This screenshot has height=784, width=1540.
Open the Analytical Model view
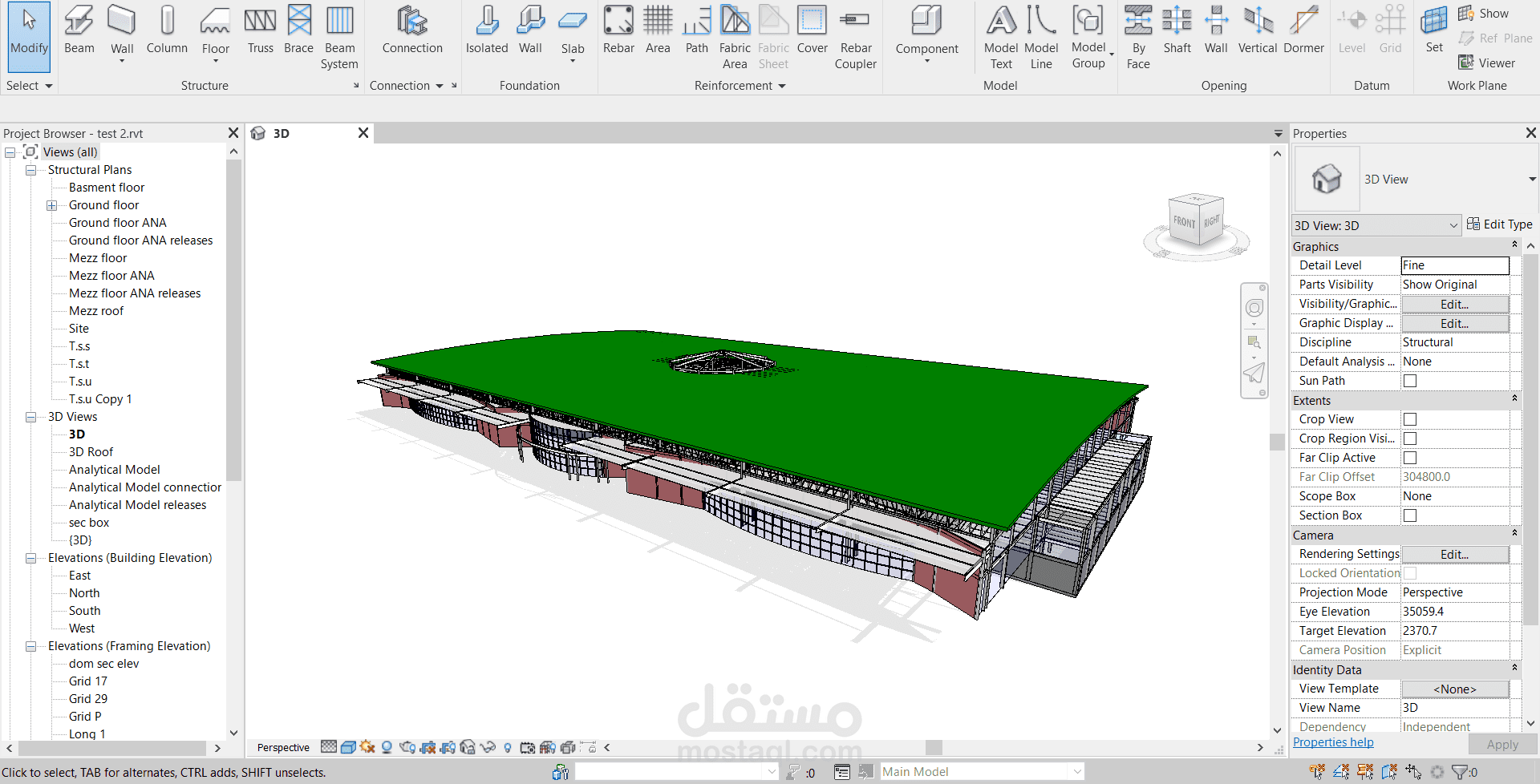point(114,470)
